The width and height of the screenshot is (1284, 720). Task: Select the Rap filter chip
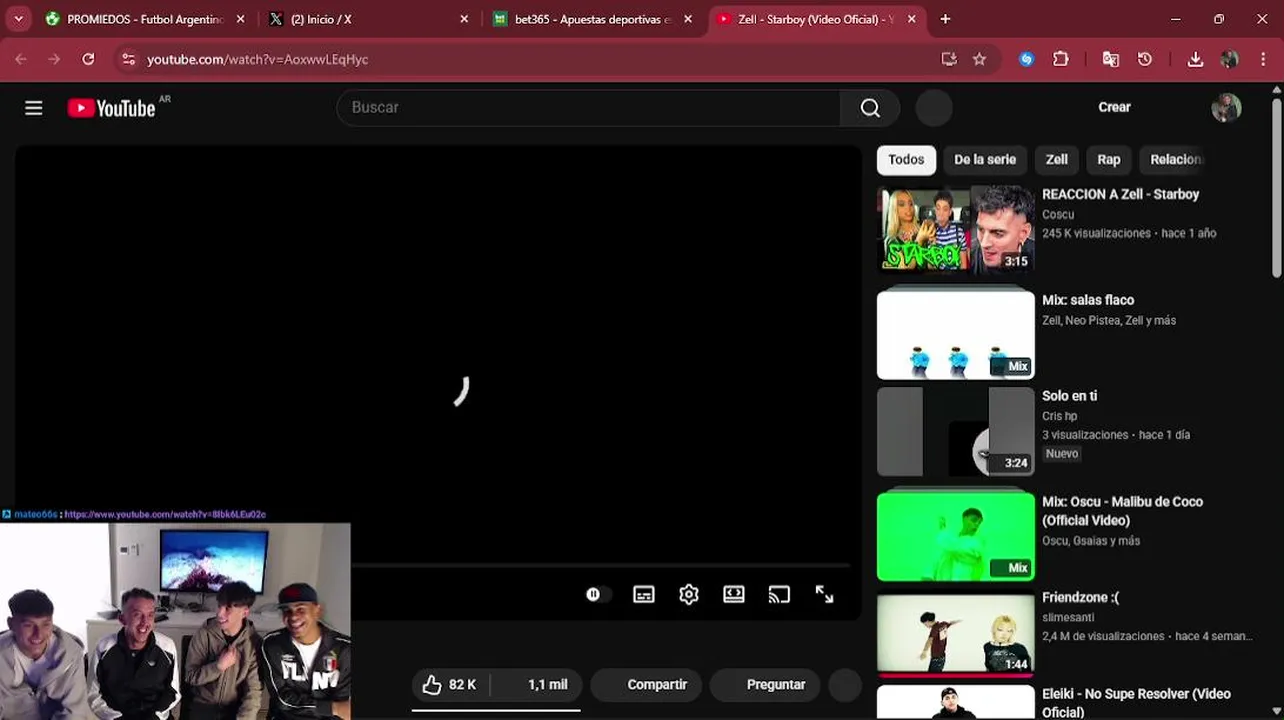coord(1109,160)
